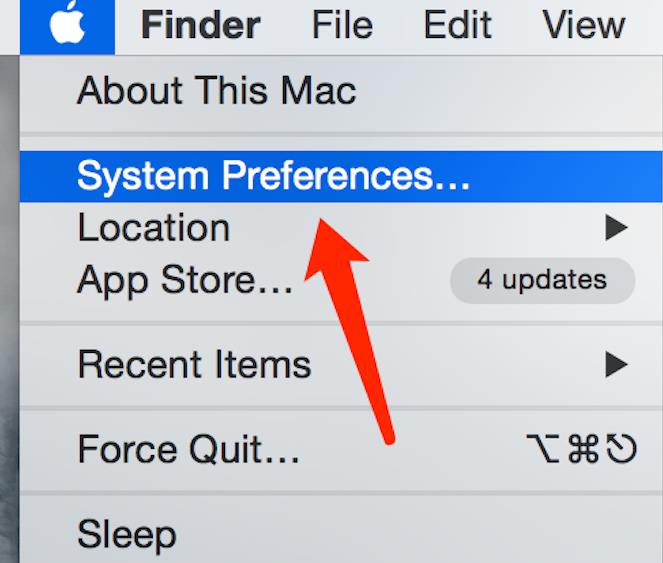Launch App Store from the menu
The width and height of the screenshot is (663, 563).
[x=184, y=281]
